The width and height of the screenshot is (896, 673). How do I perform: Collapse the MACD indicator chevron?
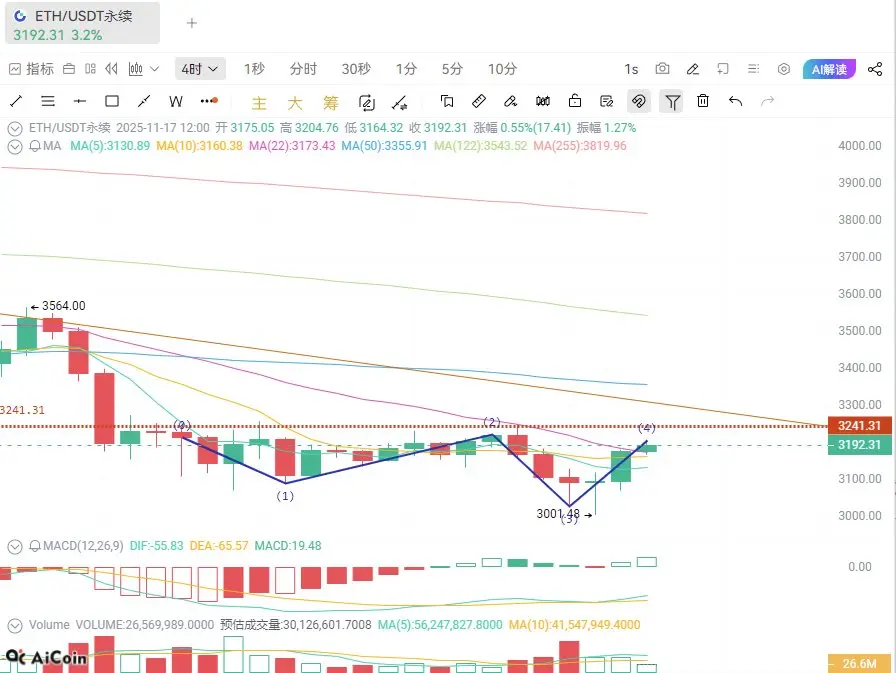(x=15, y=547)
